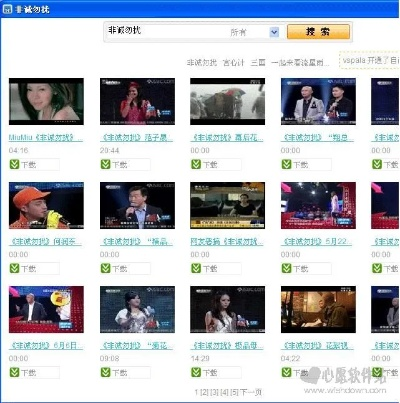Click the download icon under the 6月6日 video
The height and width of the screenshot is (403, 400).
tap(14, 372)
